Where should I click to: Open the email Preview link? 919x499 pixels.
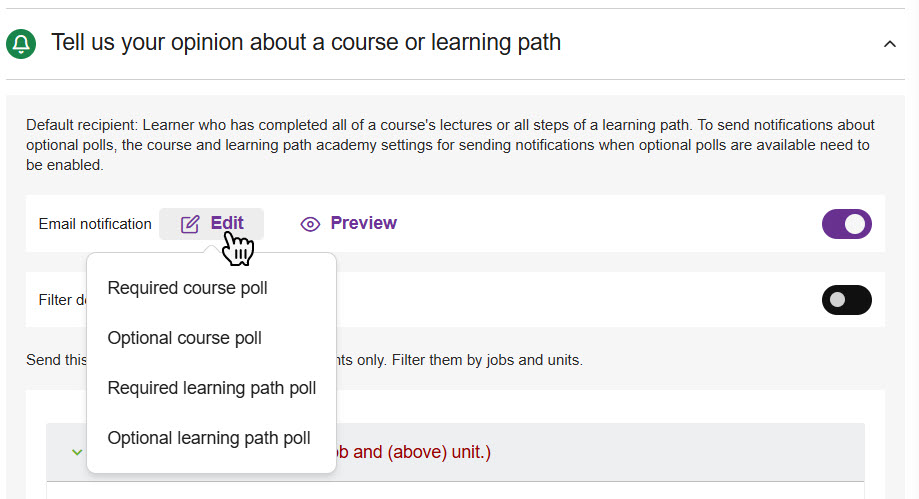click(x=363, y=224)
